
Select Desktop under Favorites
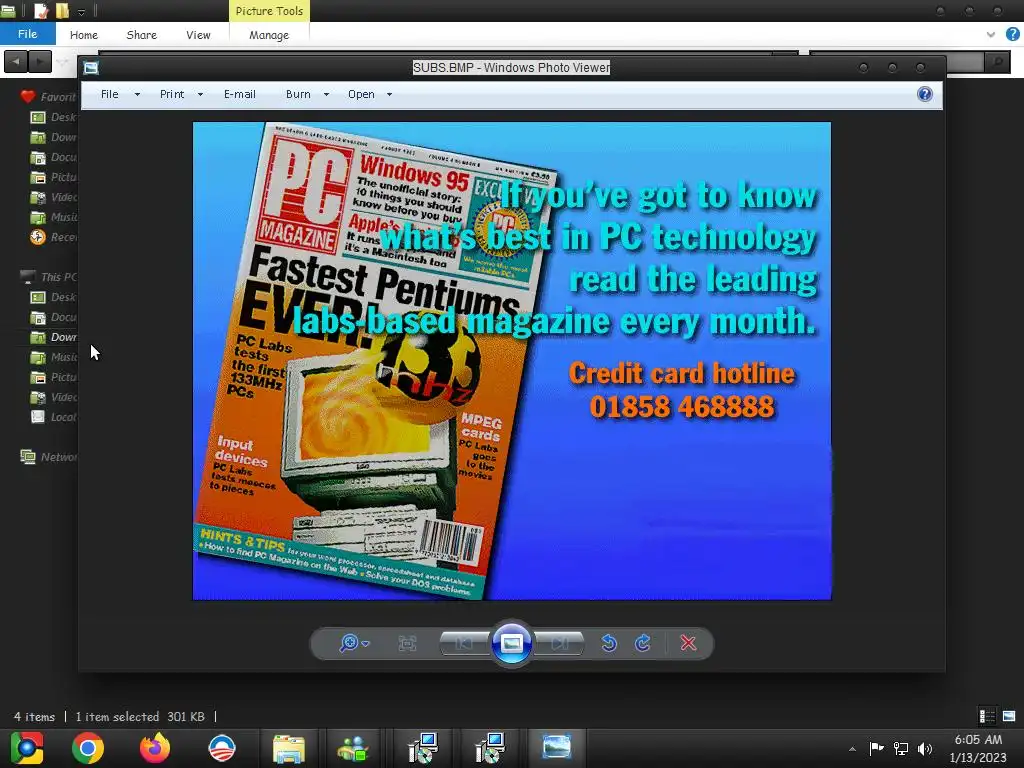pos(54,117)
